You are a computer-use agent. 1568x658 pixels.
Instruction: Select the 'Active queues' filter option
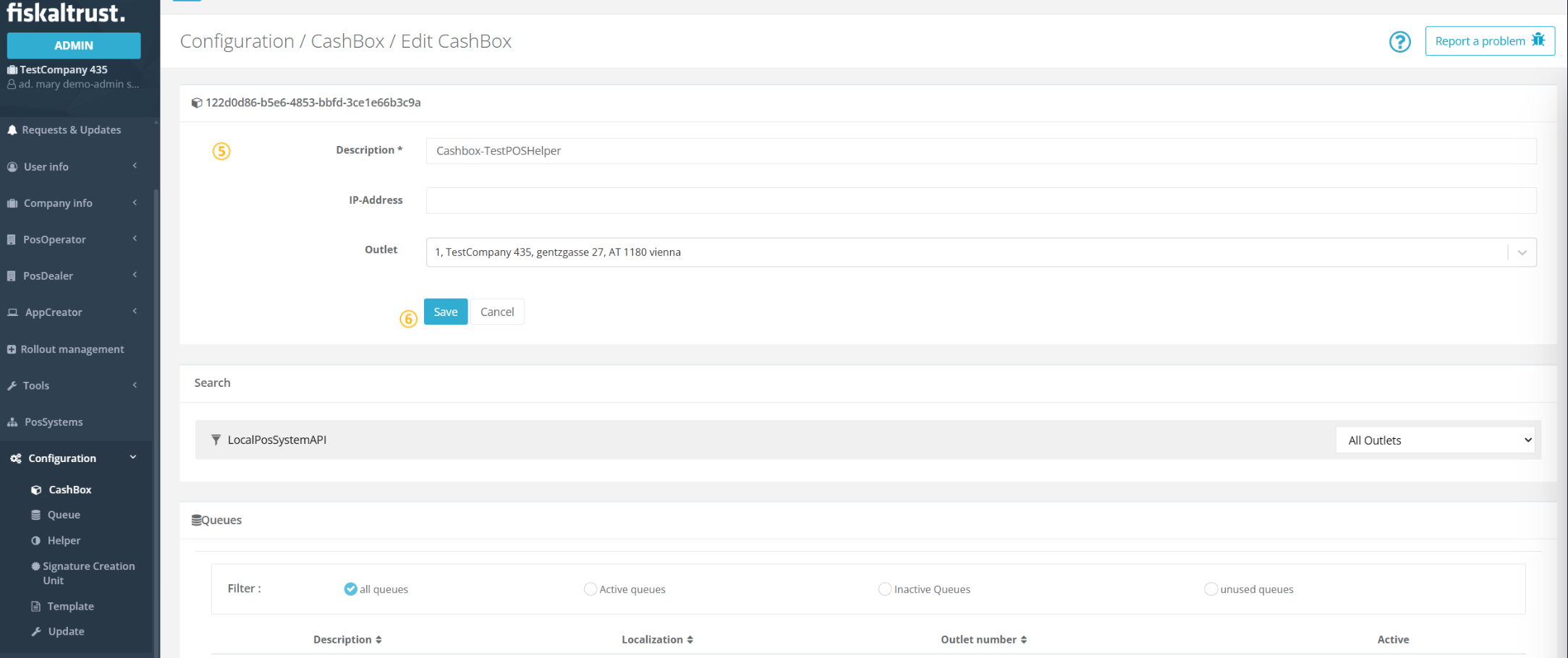tap(590, 589)
